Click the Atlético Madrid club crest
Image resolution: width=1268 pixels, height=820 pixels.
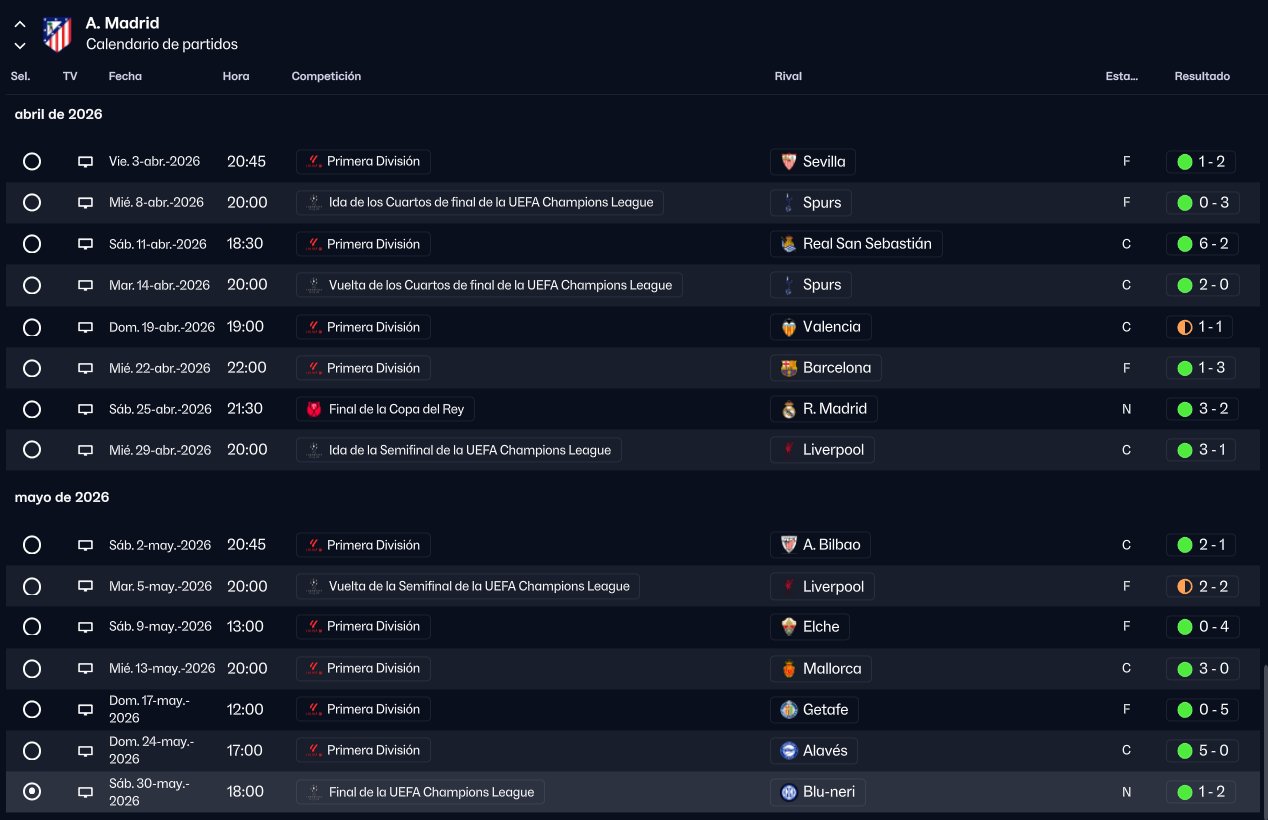(57, 34)
